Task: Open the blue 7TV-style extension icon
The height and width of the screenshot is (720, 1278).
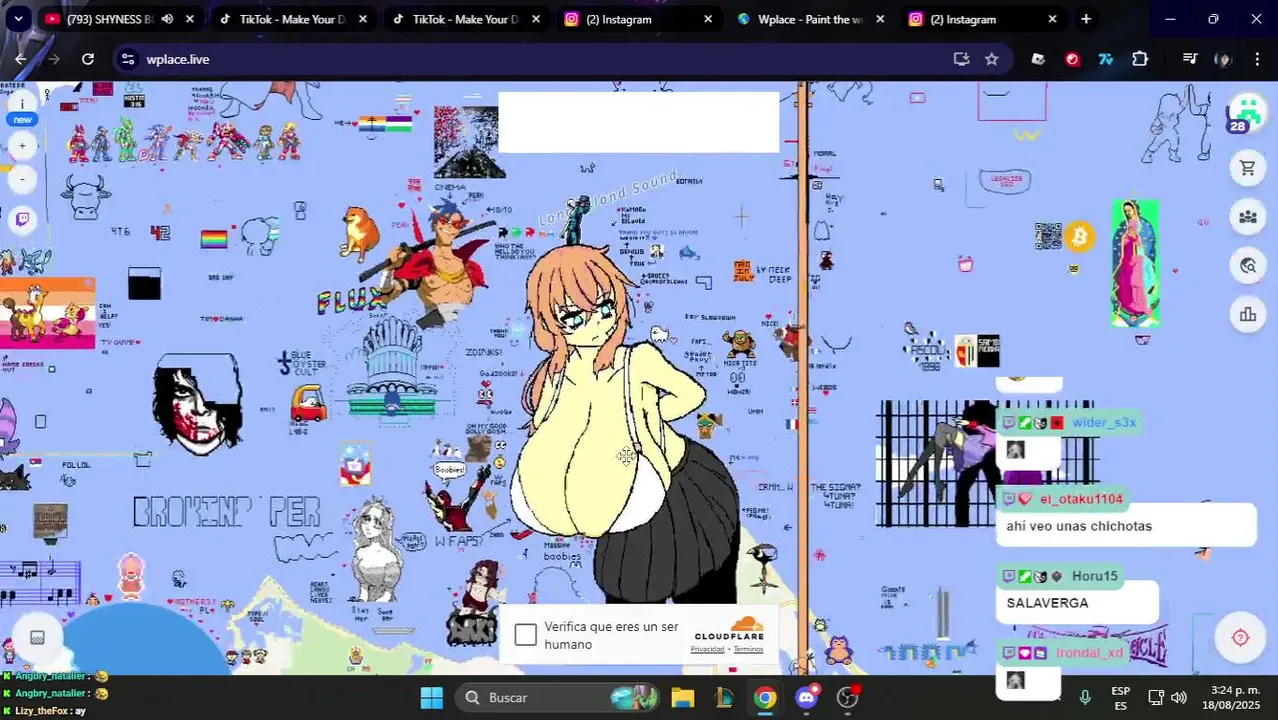Action: click(1106, 59)
